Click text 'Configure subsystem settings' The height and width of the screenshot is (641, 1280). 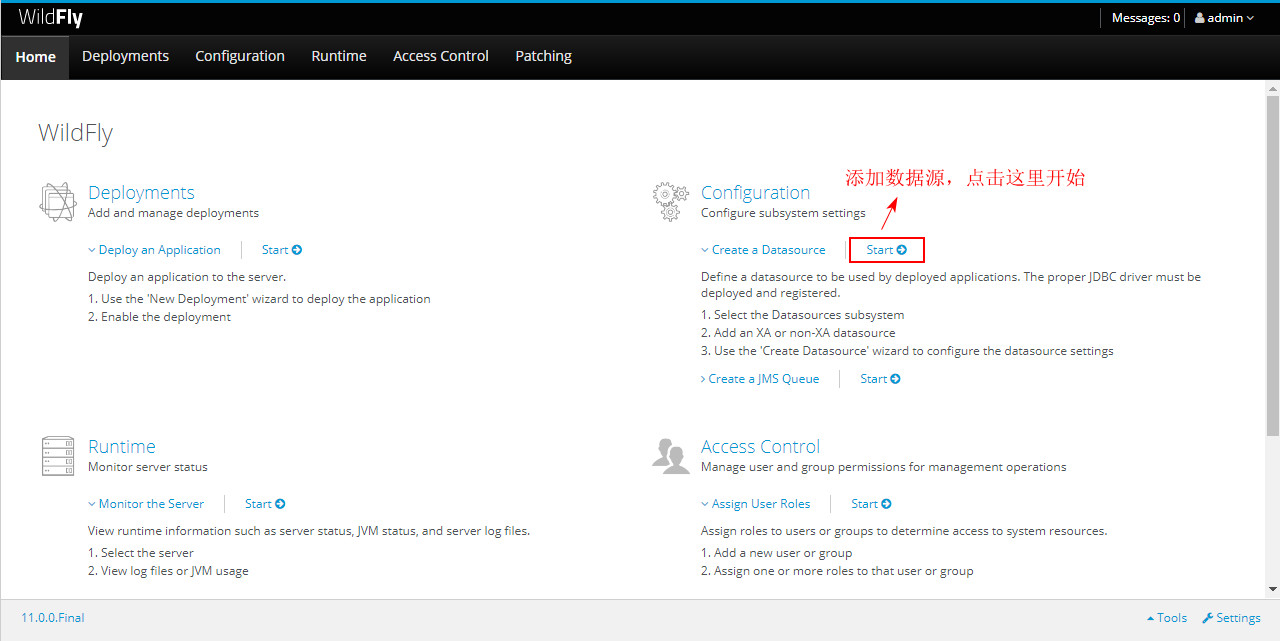(783, 213)
